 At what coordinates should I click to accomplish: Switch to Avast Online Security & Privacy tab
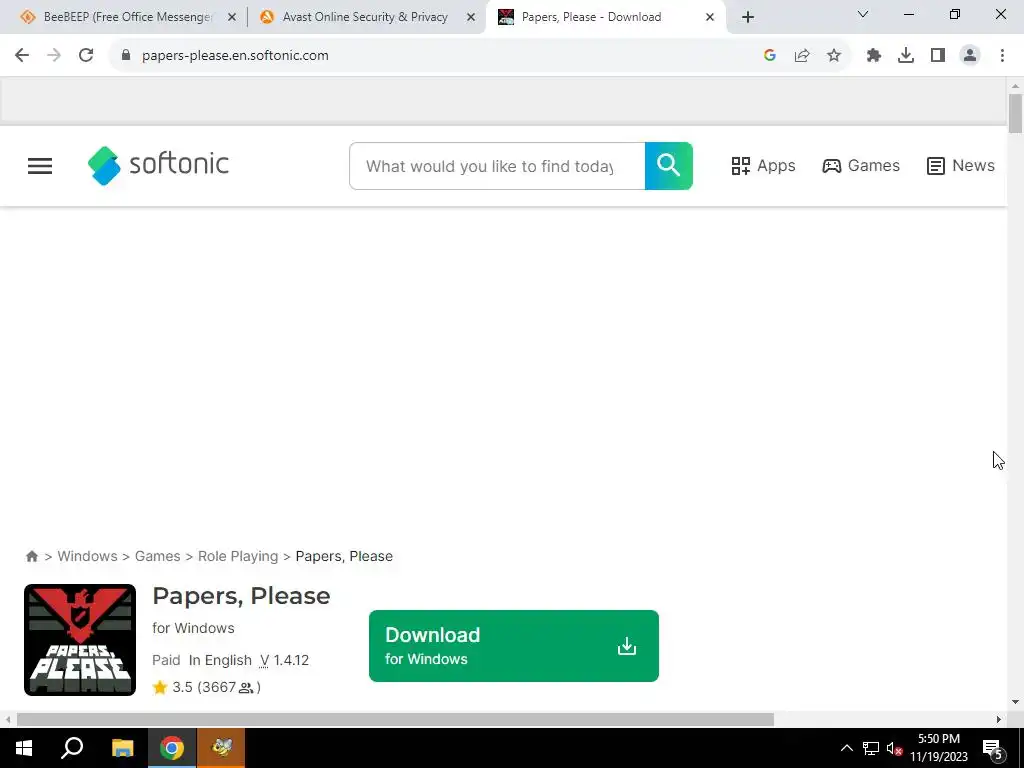coord(366,17)
